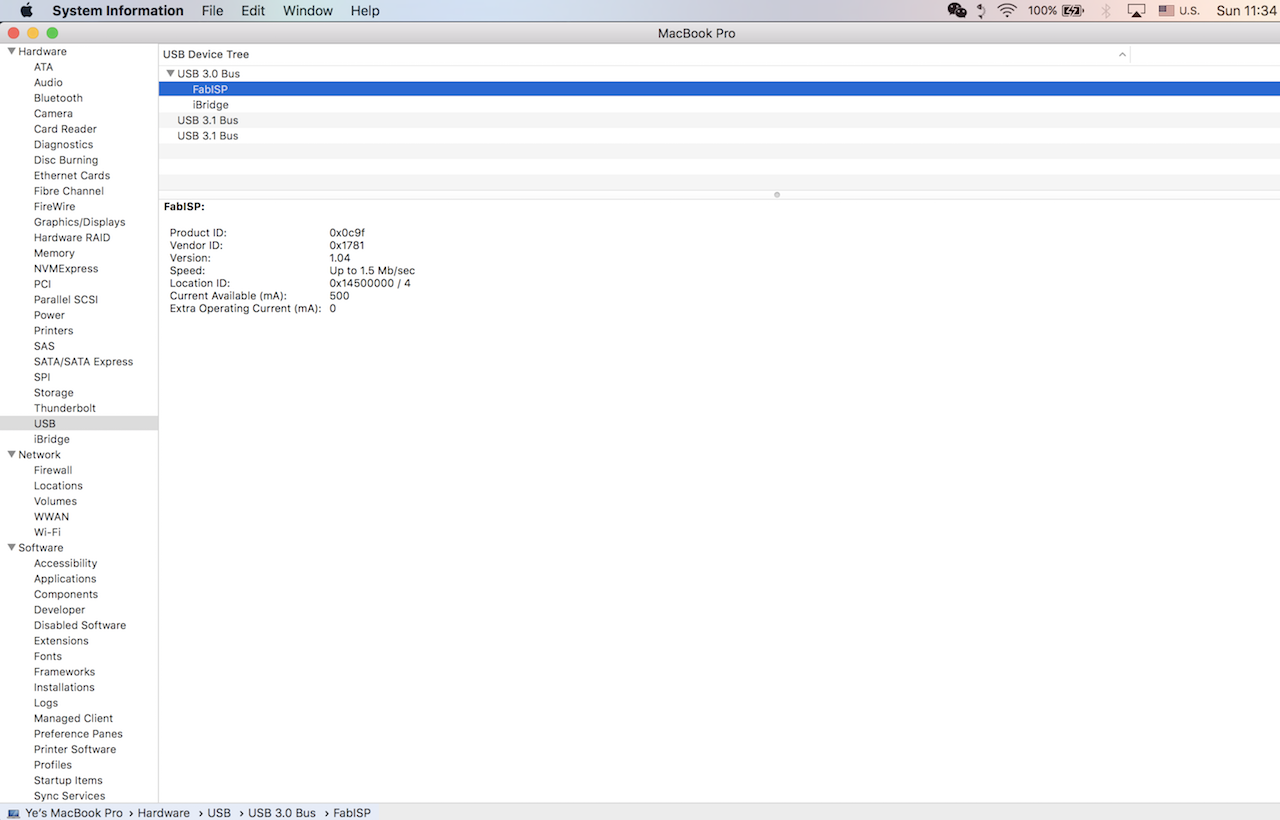The image size is (1280, 820).
Task: Collapse the Hardware section triangle
Action: (11, 51)
